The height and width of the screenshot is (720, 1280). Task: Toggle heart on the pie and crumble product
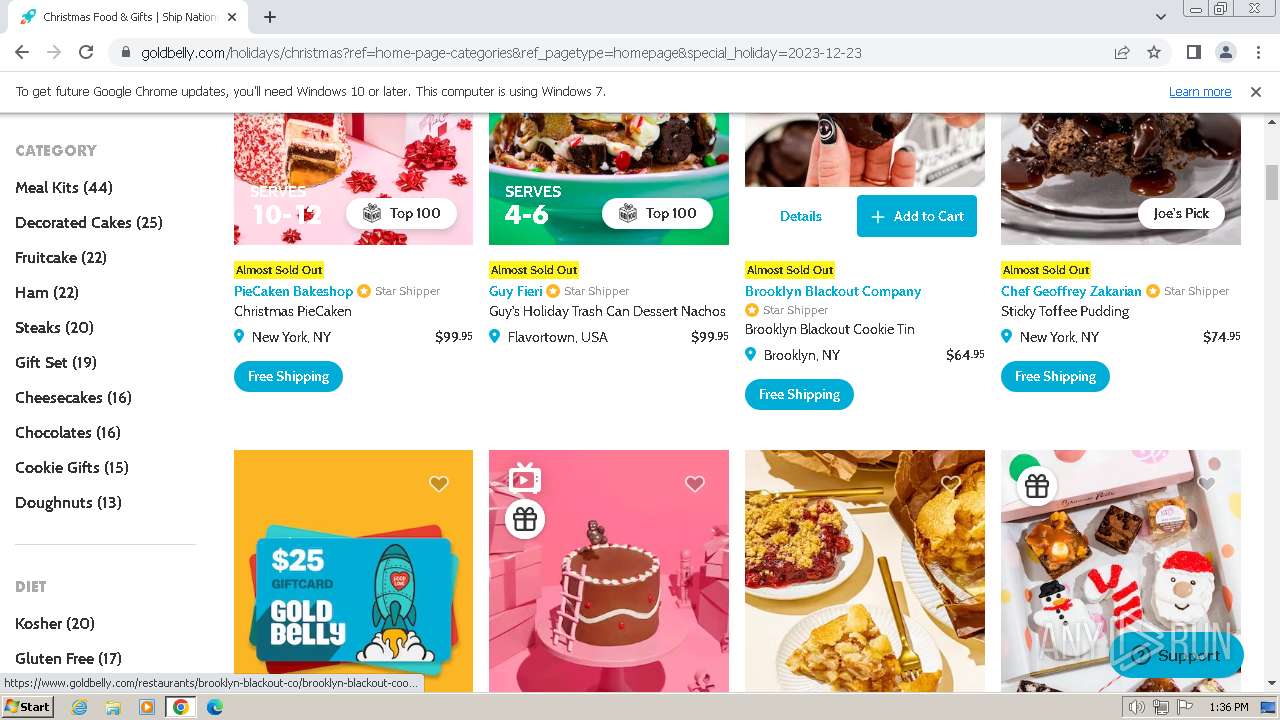(x=951, y=484)
